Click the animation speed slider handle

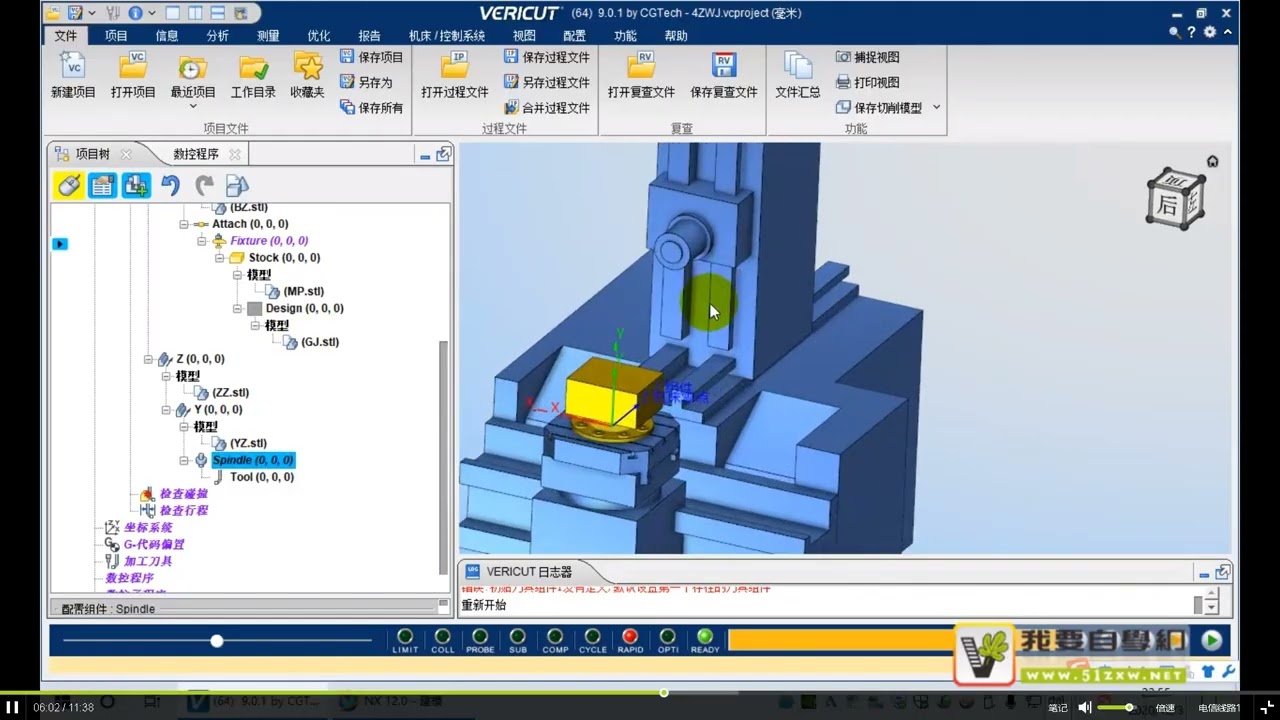(216, 641)
